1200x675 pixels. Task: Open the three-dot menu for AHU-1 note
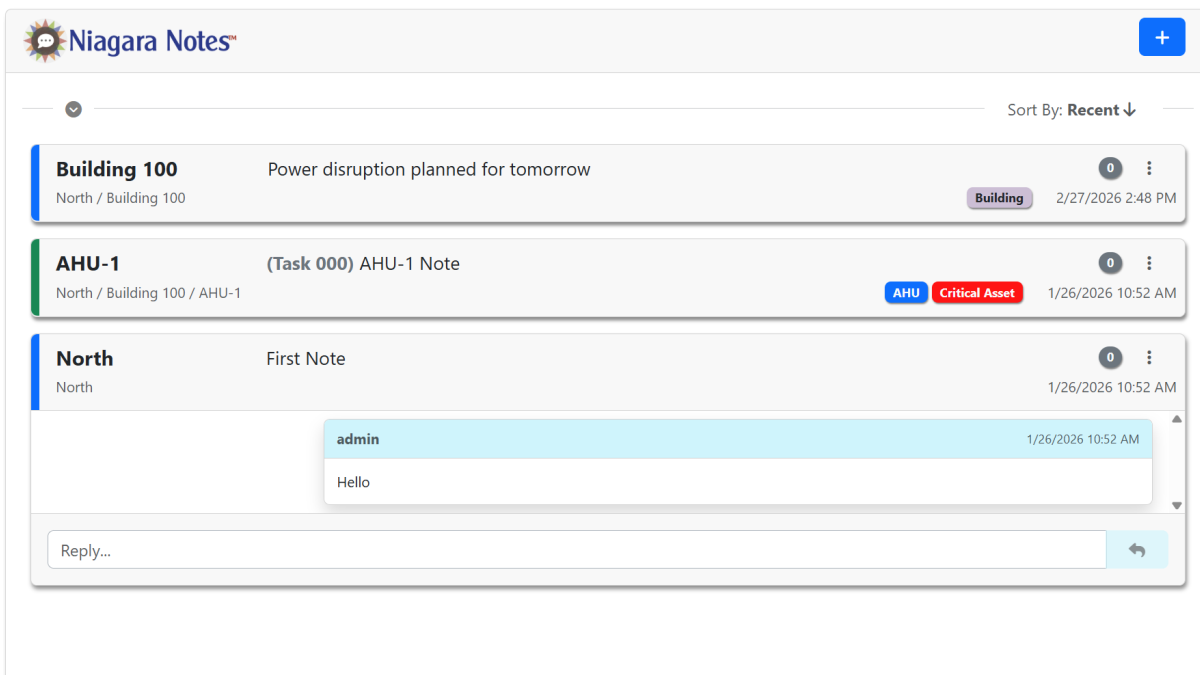pyautogui.click(x=1149, y=263)
